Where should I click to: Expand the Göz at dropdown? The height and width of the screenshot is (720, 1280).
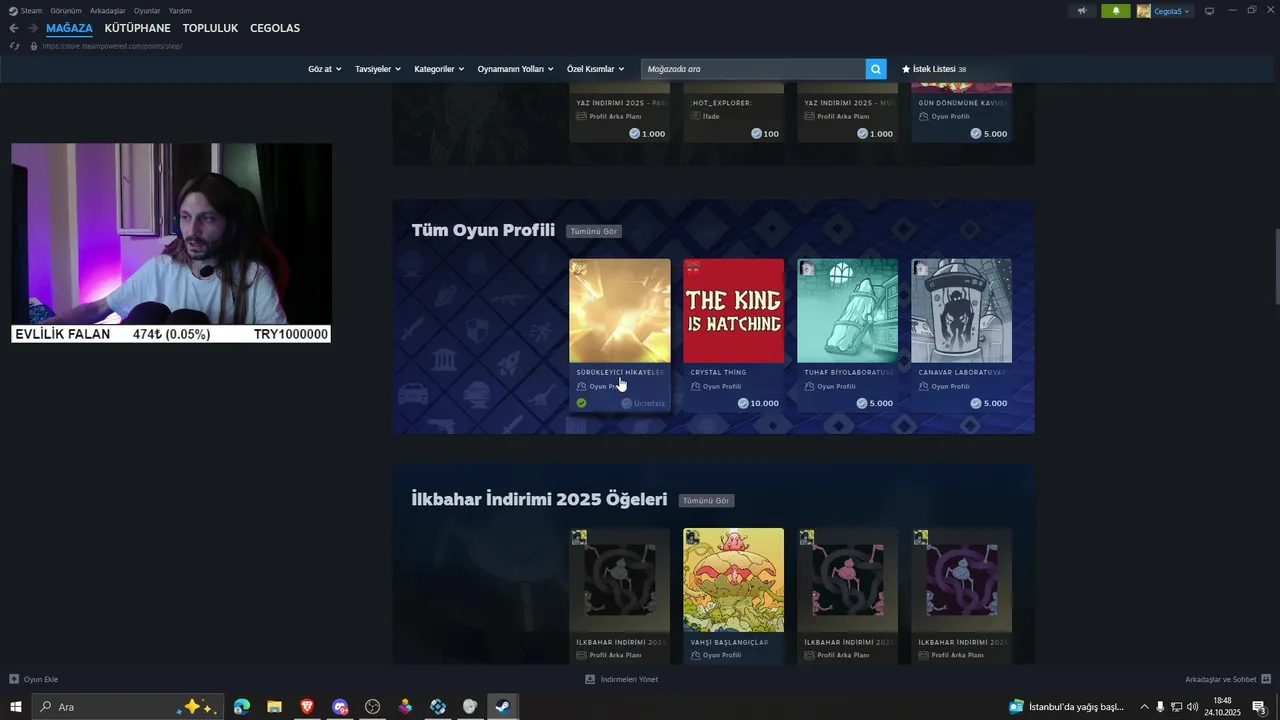click(325, 69)
